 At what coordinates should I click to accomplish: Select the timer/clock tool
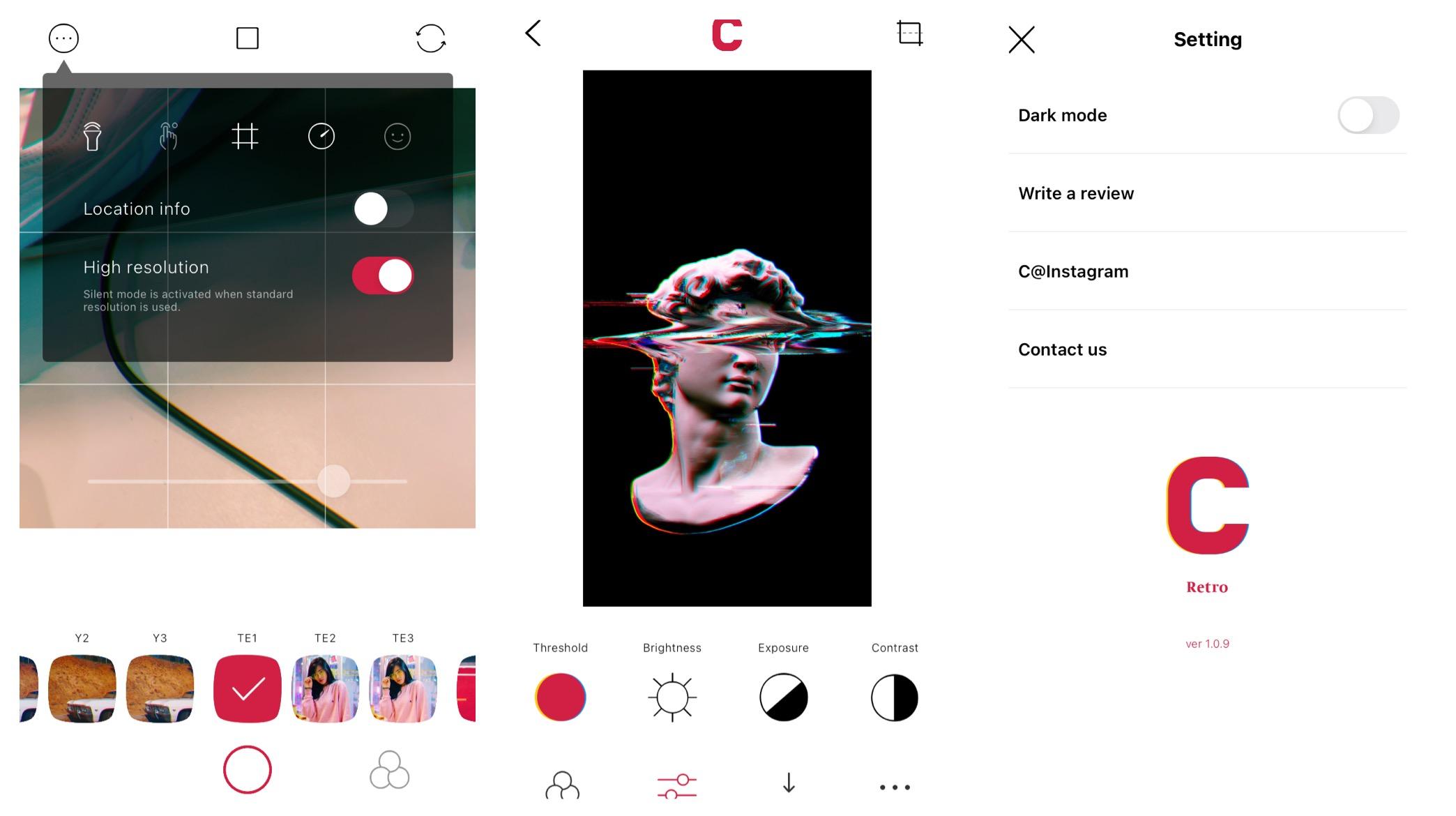coord(321,135)
